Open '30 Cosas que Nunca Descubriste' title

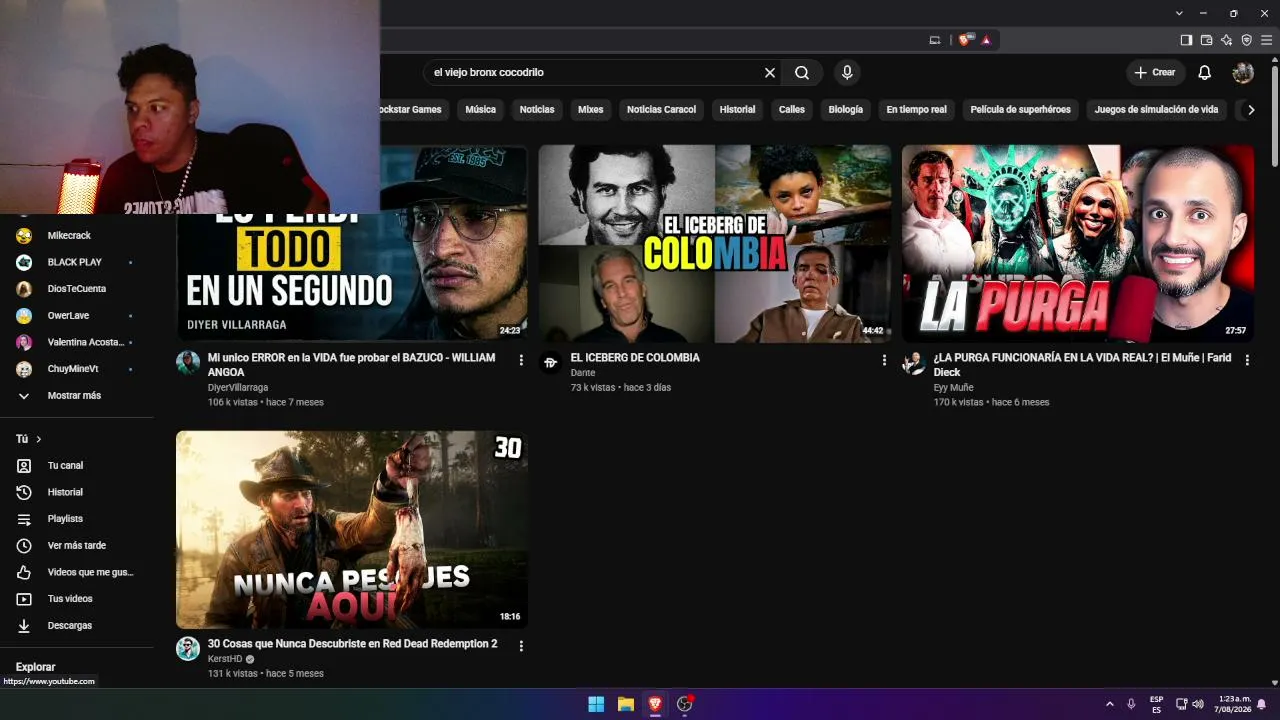352,644
